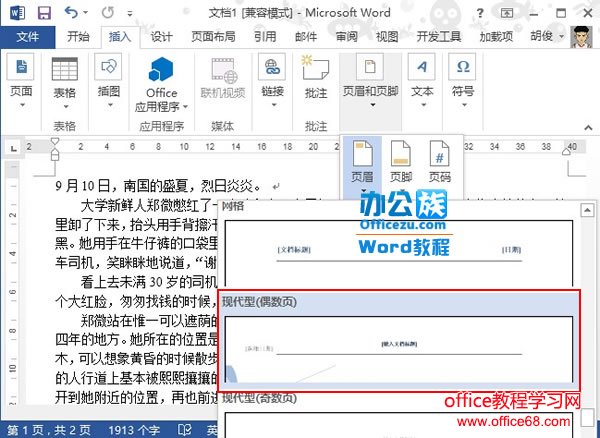Click the Redo/repeat icon
This screenshot has width=600, height=438.
pyautogui.click(x=108, y=13)
